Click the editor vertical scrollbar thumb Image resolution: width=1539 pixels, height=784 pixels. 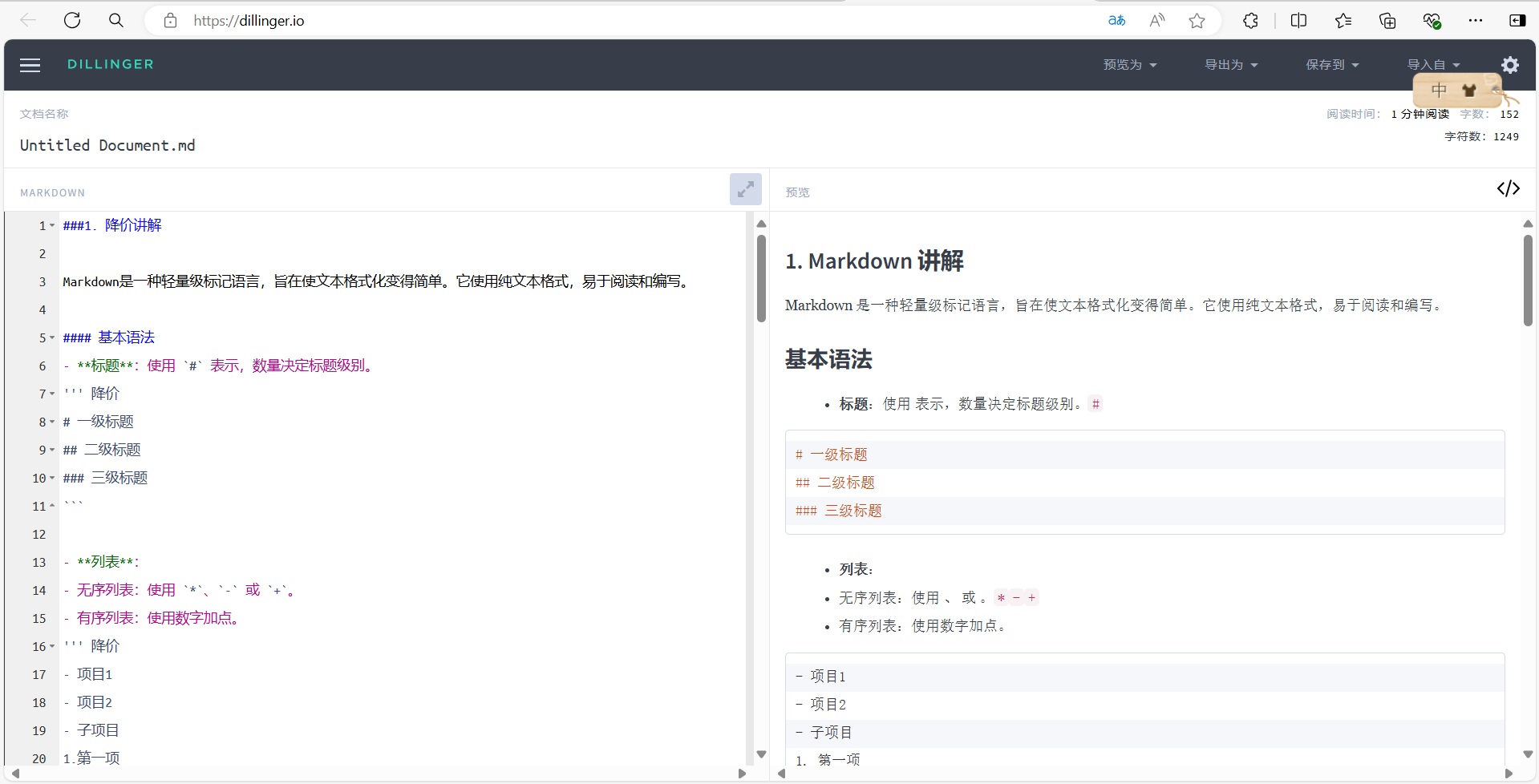[x=761, y=278]
